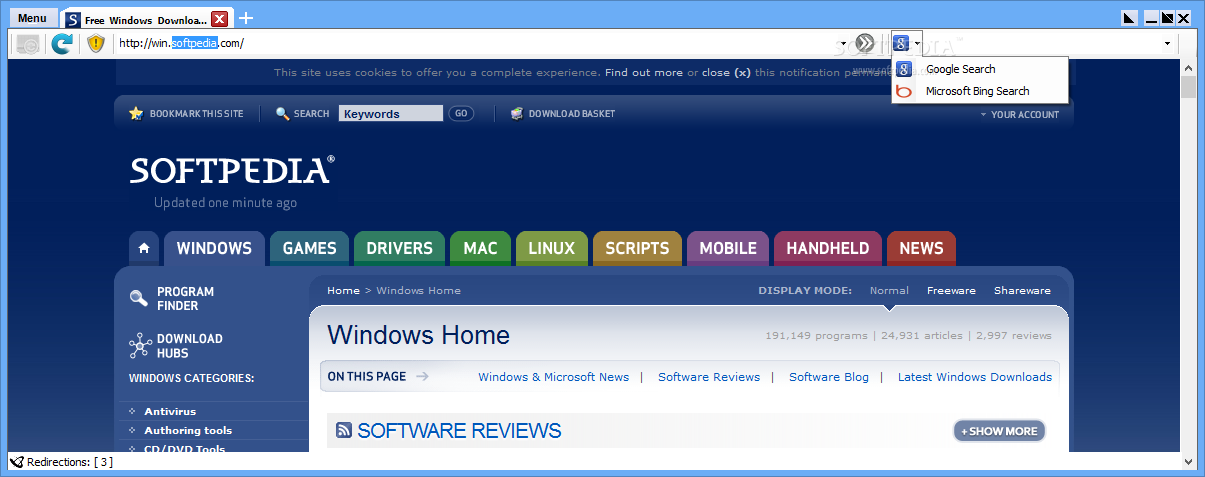Click the Software Reviews RSS feed icon
The width and height of the screenshot is (1205, 477).
pos(344,431)
